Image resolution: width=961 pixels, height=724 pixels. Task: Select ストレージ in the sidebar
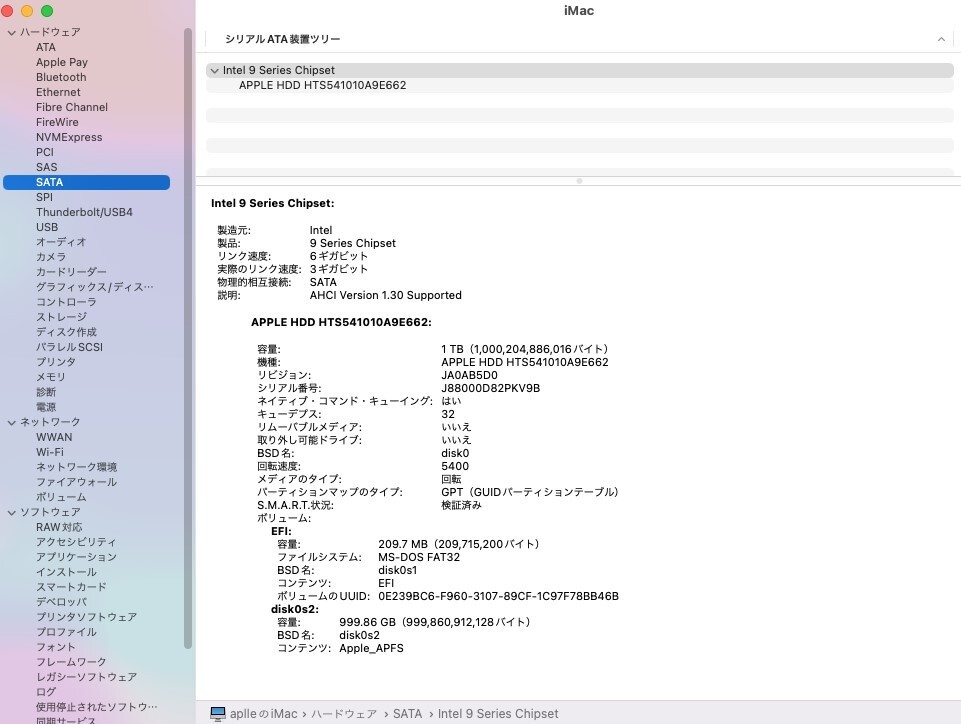[x=61, y=317]
